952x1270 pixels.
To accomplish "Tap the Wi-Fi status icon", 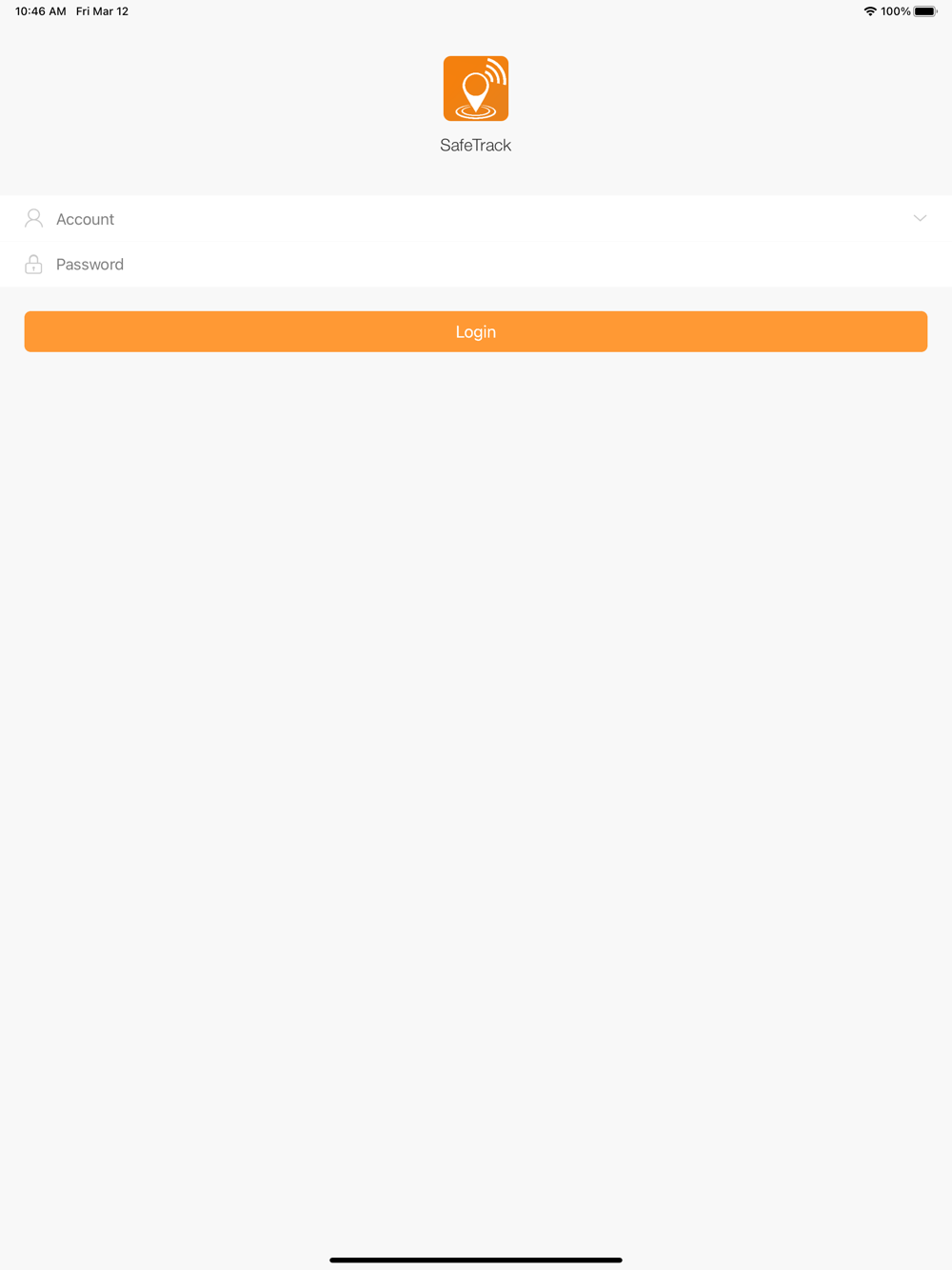I will [870, 11].
